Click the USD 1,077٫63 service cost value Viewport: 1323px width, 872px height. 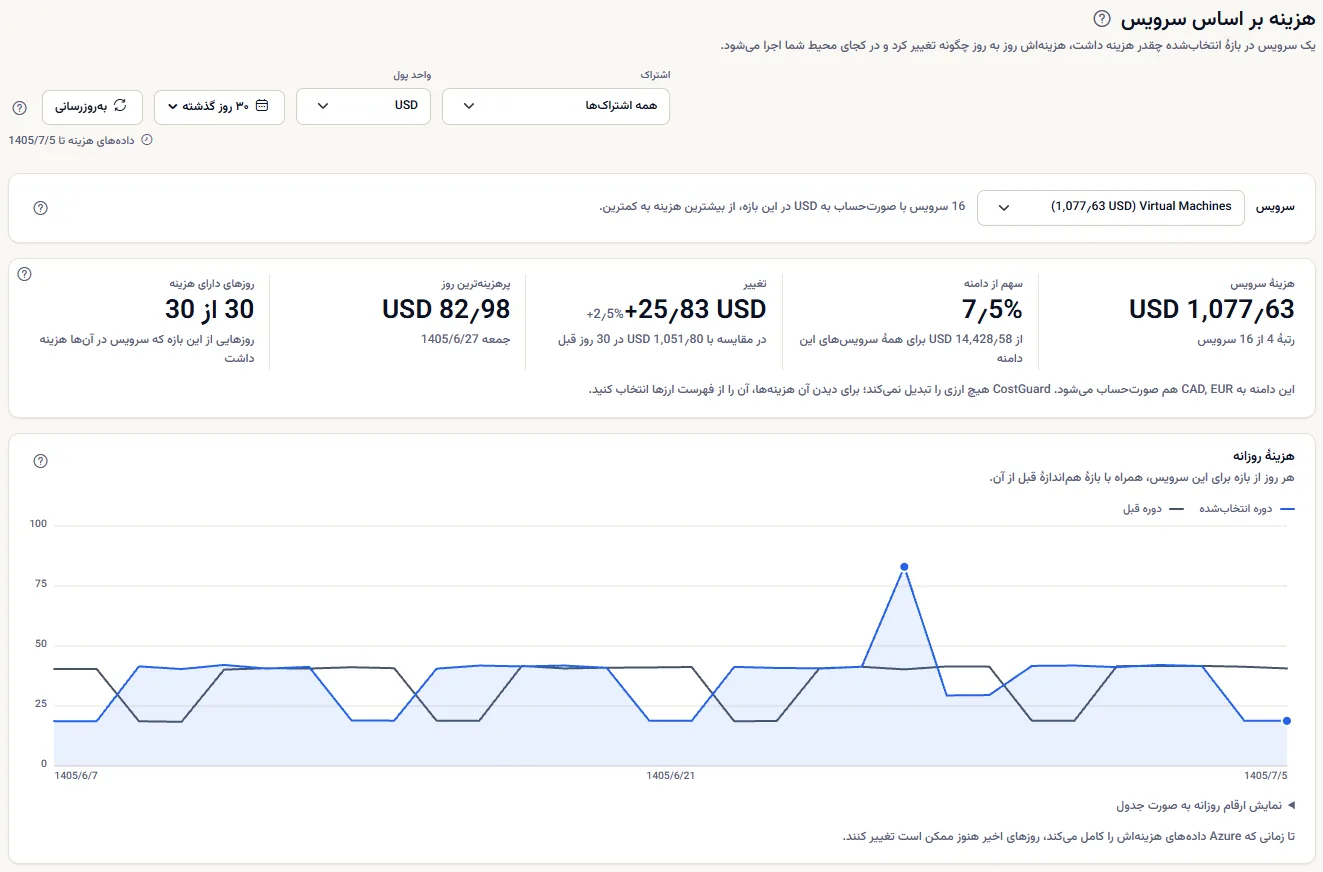(1212, 309)
